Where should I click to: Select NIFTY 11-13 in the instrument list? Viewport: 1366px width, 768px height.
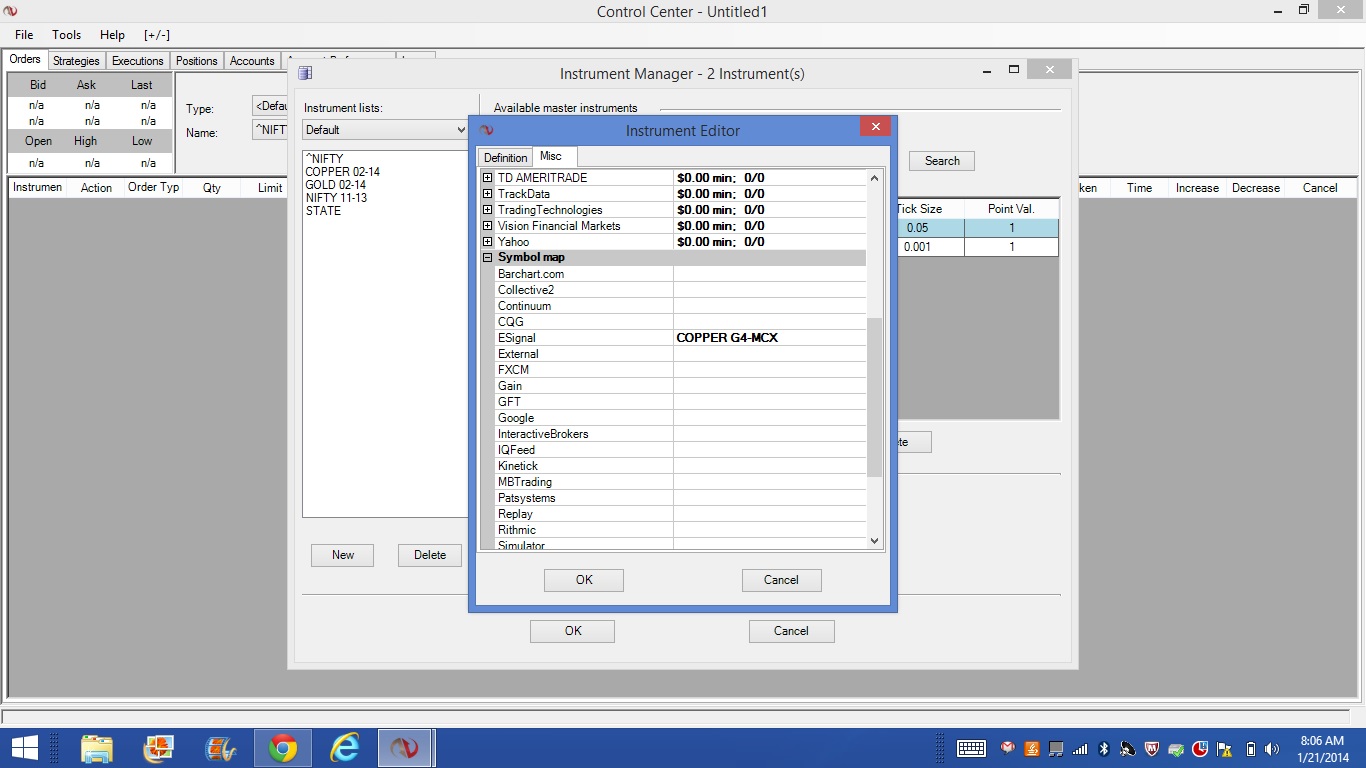[x=337, y=198]
